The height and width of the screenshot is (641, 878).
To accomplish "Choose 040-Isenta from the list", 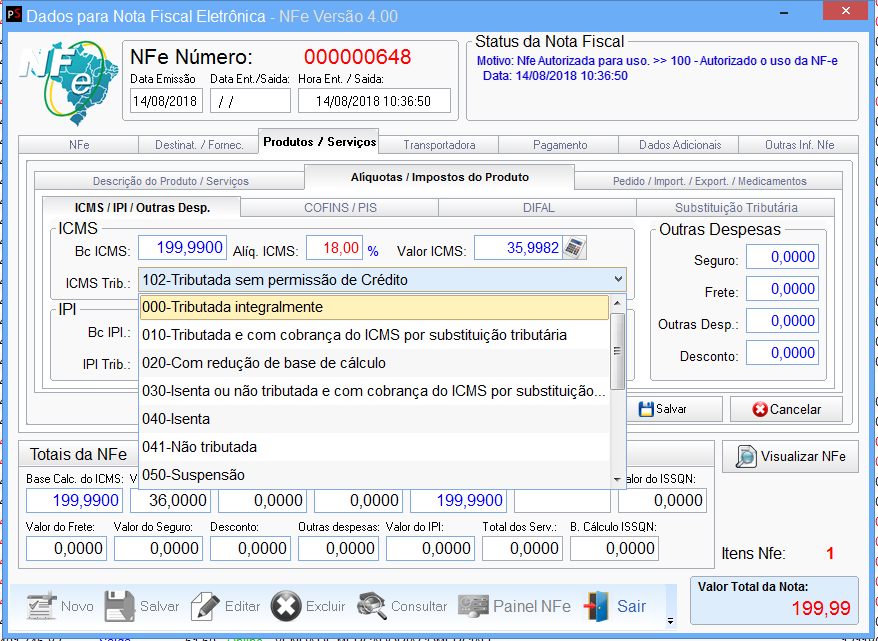I will pyautogui.click(x=374, y=419).
